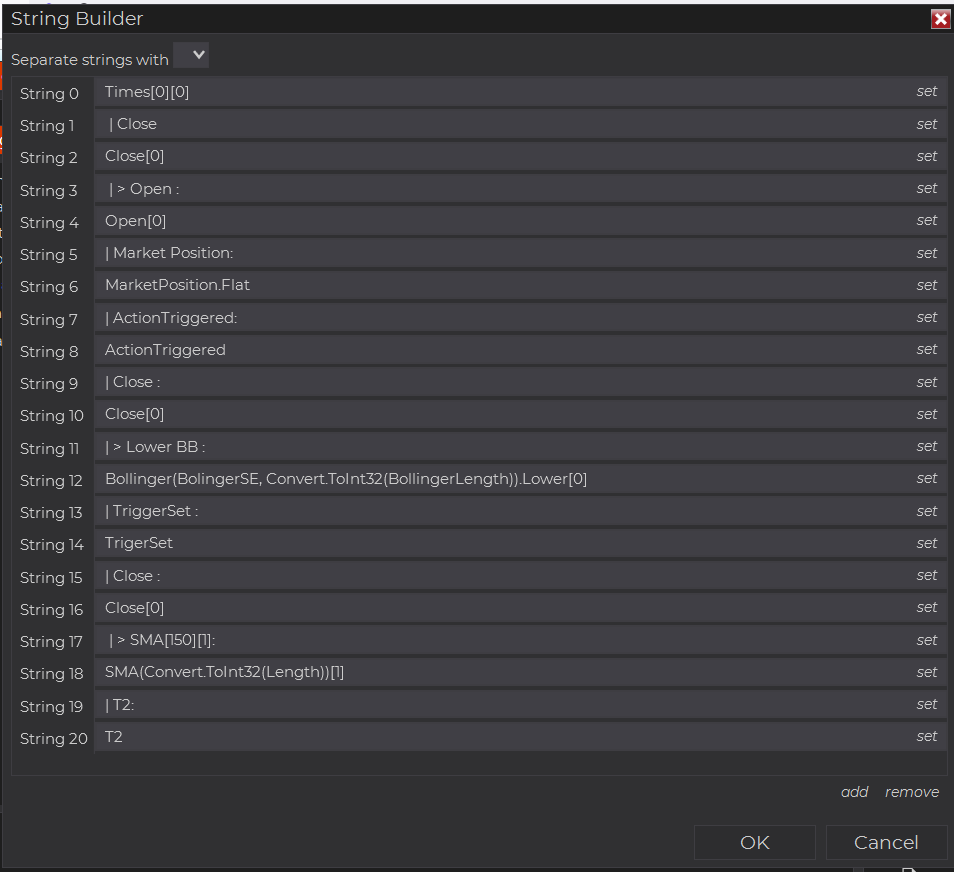Screen dimensions: 954x872
Task: Select the '| Close' field in String 1
Action: coord(520,124)
